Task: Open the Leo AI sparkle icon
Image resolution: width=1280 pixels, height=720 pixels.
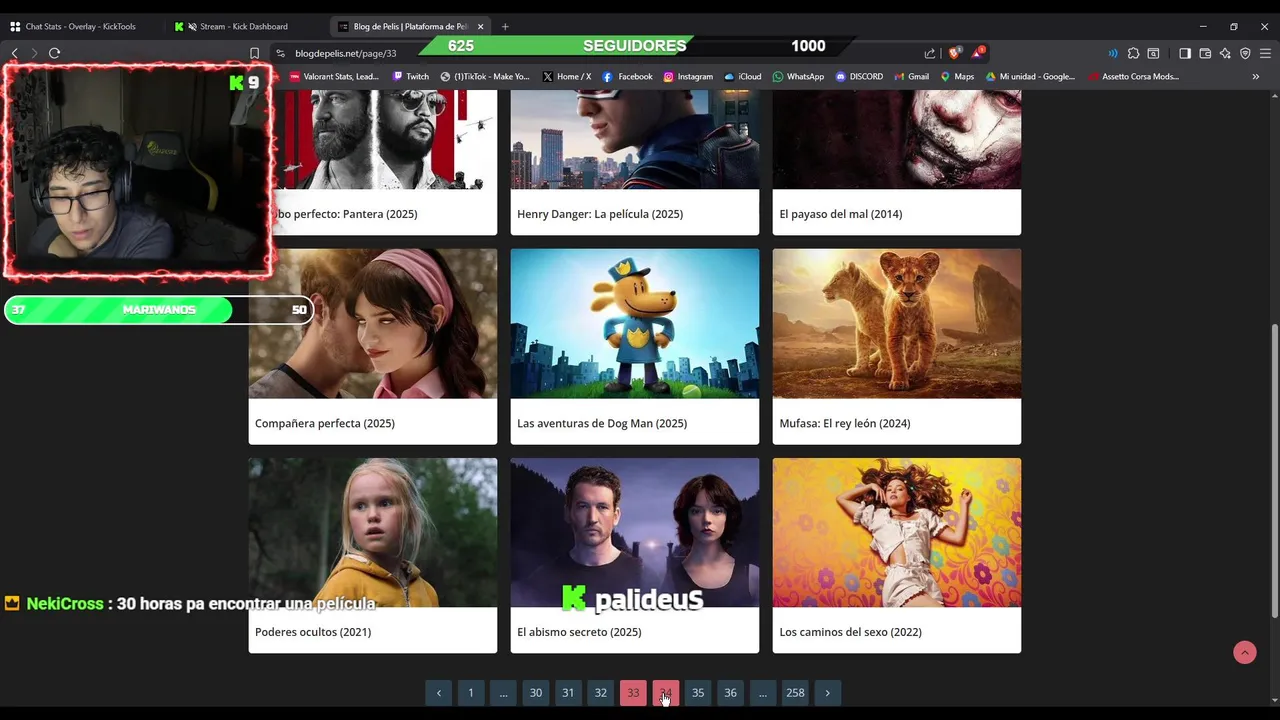Action: 1225,53
